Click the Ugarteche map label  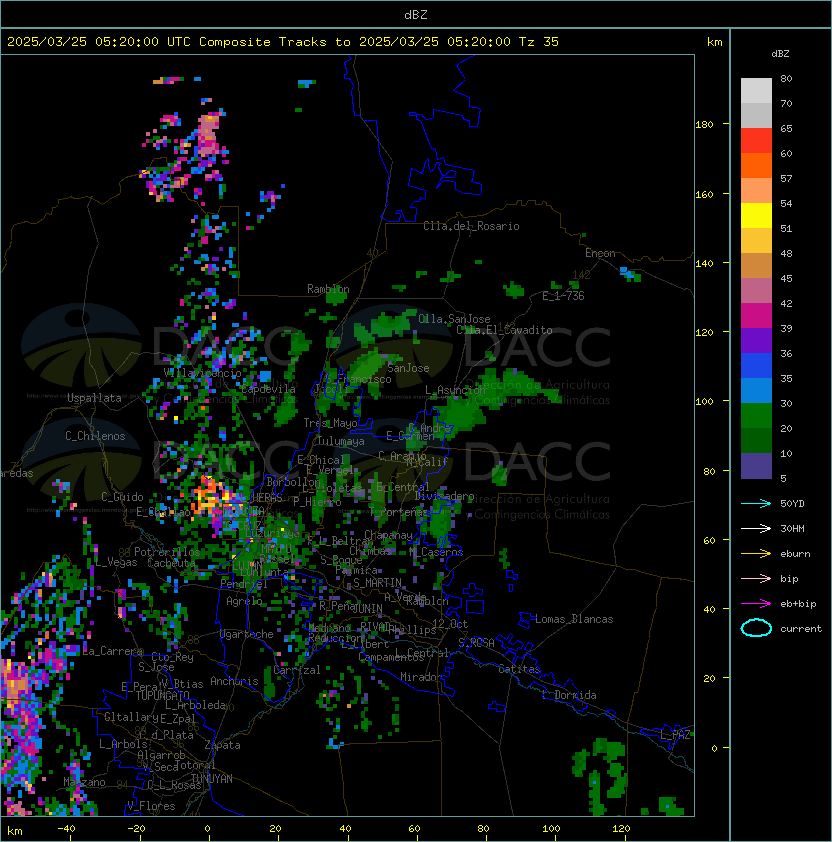[247, 634]
